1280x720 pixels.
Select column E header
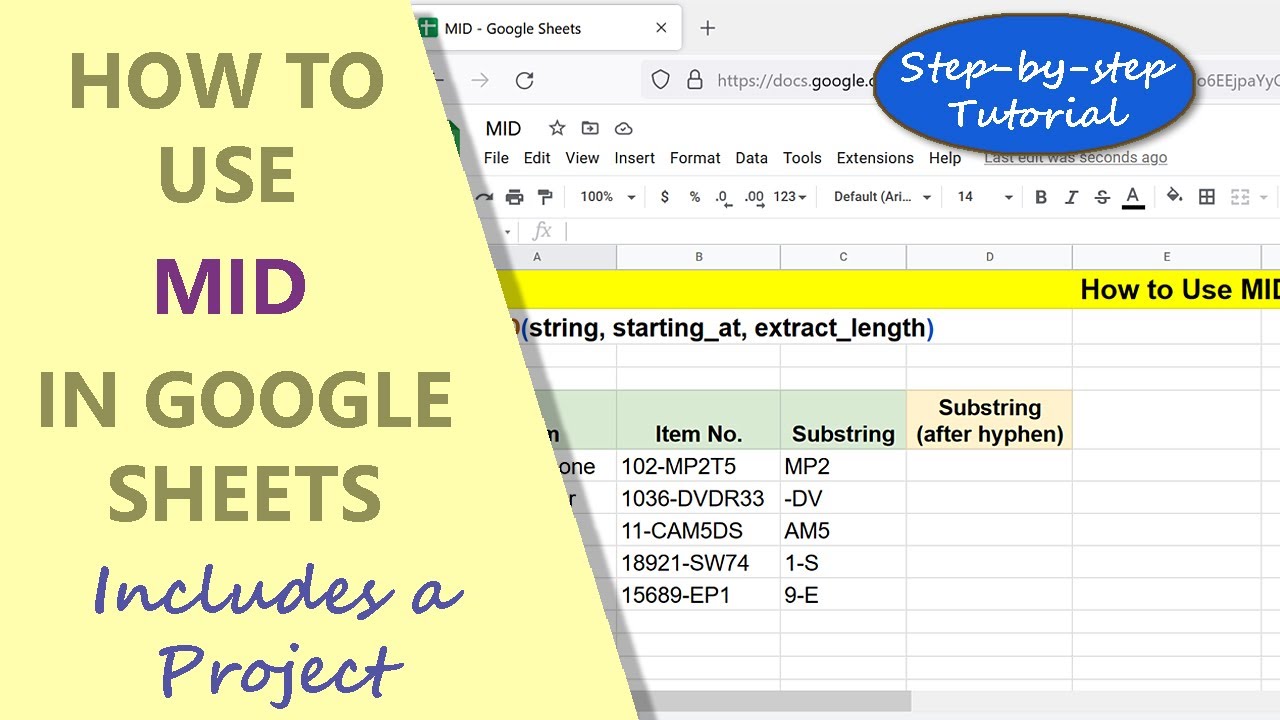tap(1166, 257)
